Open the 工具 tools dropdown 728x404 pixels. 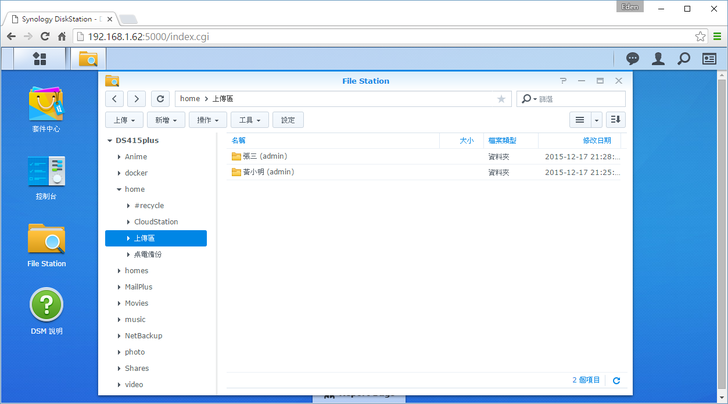(250, 120)
